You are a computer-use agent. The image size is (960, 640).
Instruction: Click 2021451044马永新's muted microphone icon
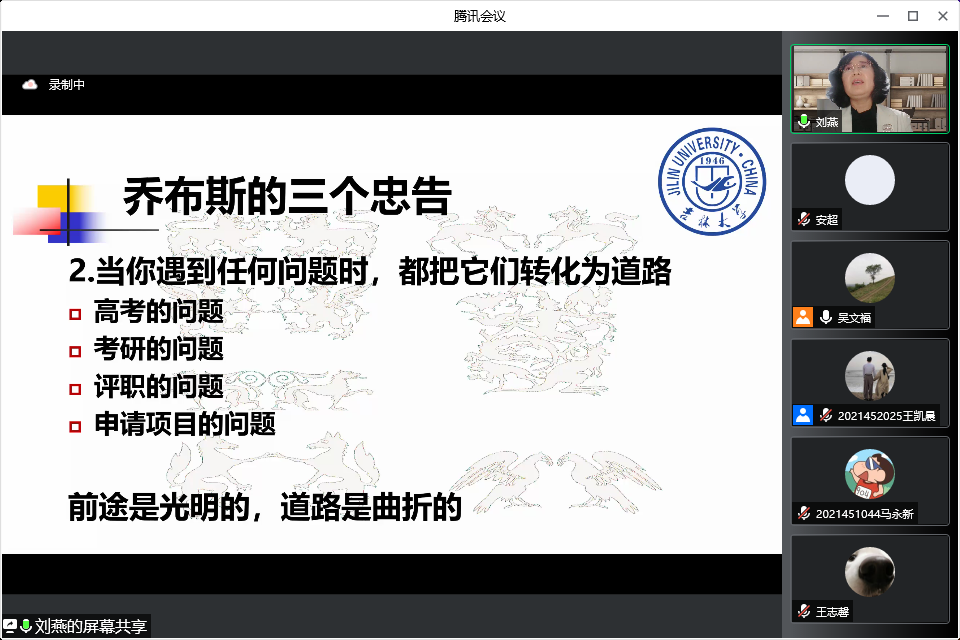click(804, 513)
